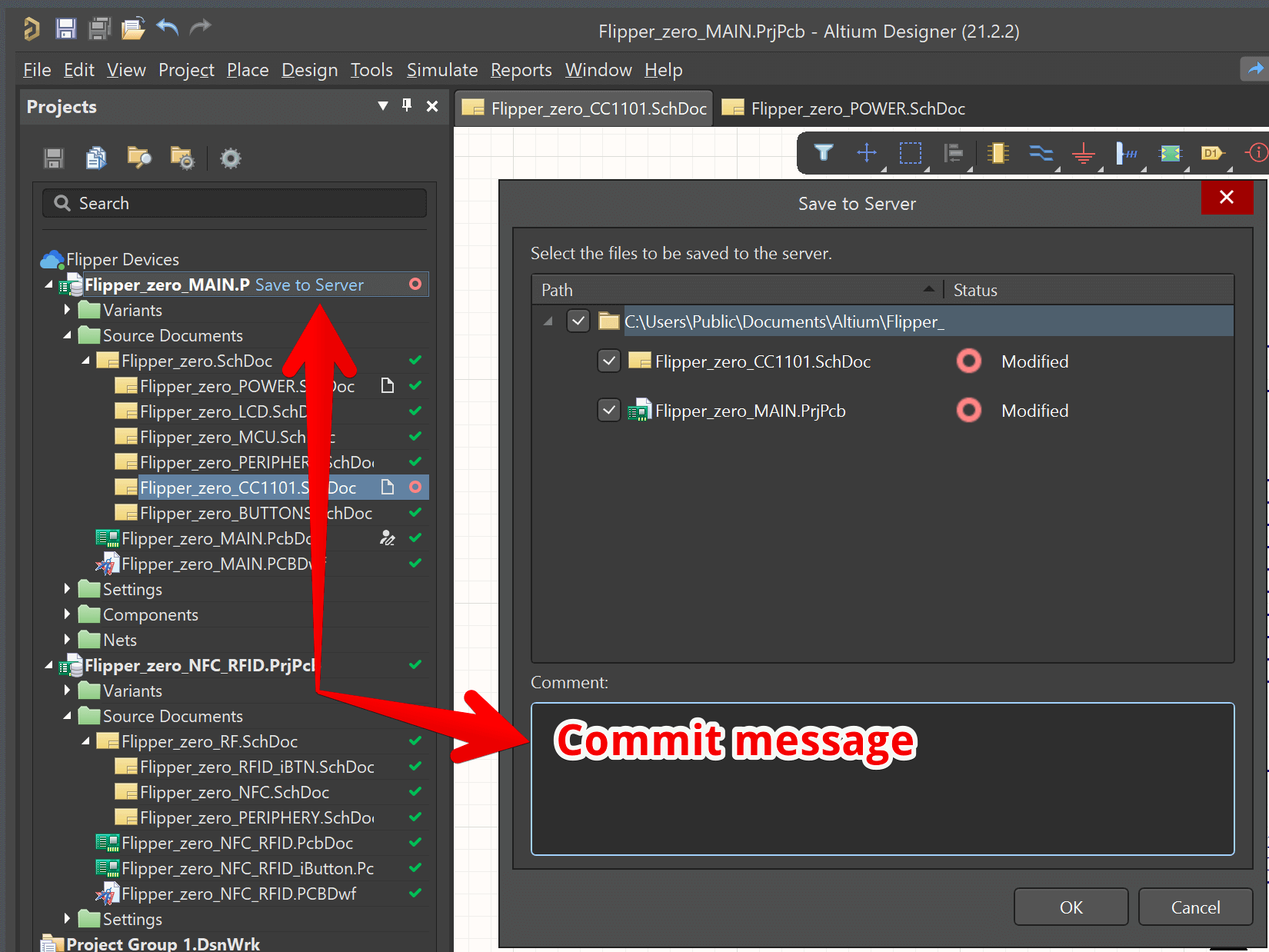This screenshot has height=952, width=1269.
Task: Click the Flipper Devices cloud workspace icon
Action: [x=52, y=259]
